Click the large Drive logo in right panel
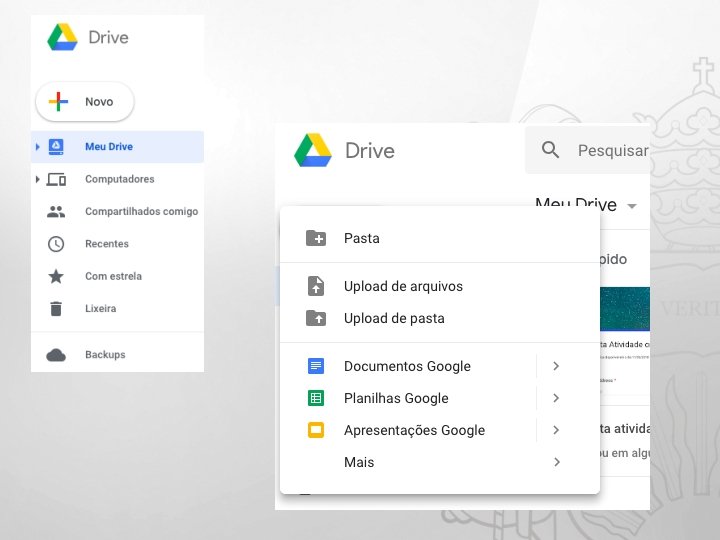Screen dimensions: 720x540 pyautogui.click(x=313, y=150)
